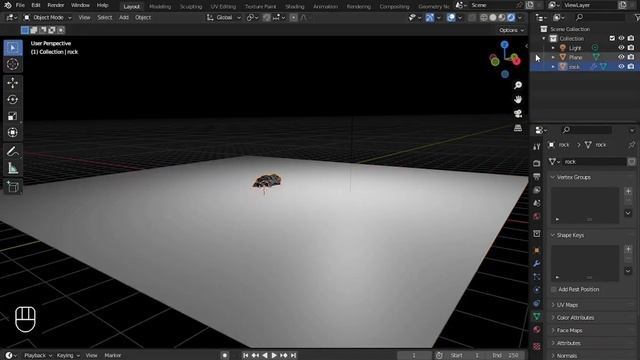Switch perspective/orthographic with grid gizmo
Viewport: 640px width, 360px height.
pos(518,128)
